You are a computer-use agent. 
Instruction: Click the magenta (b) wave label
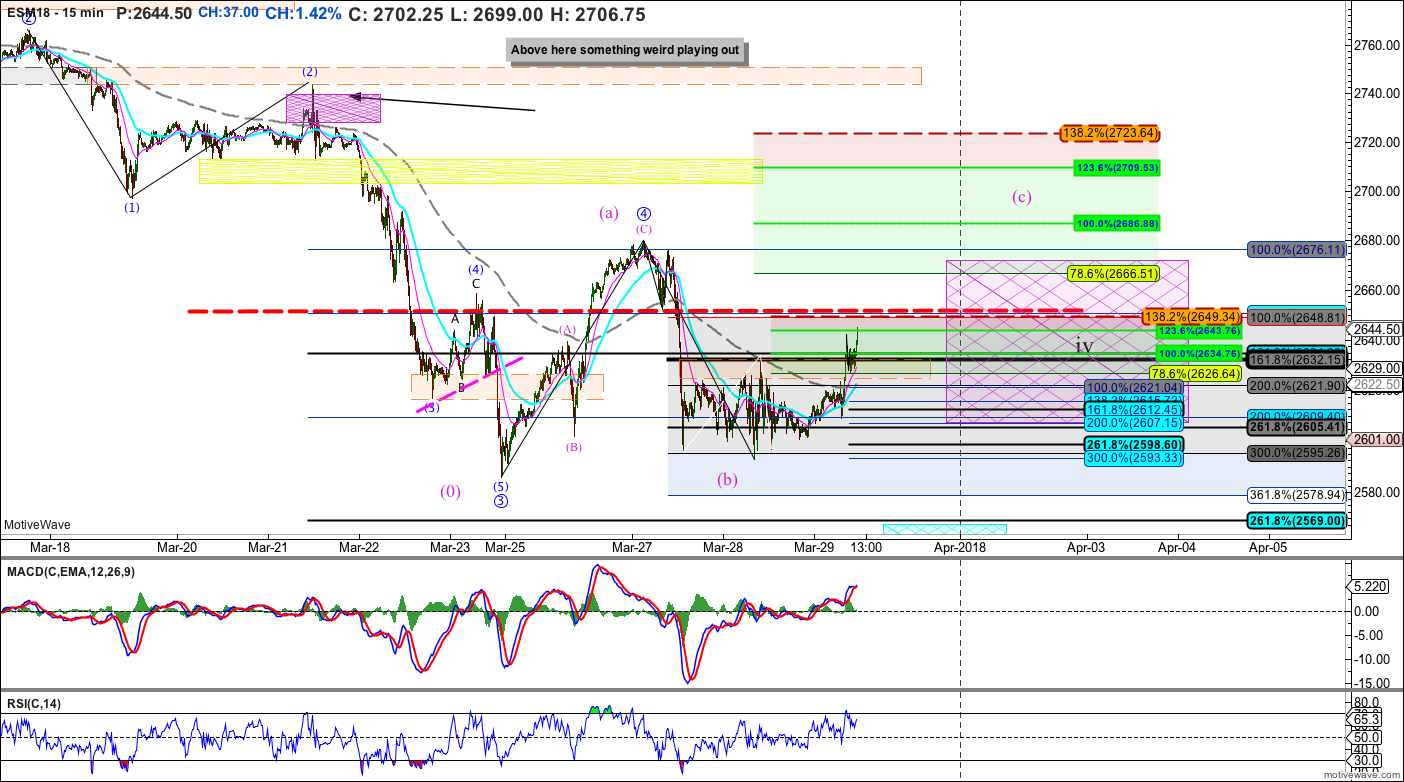point(727,479)
